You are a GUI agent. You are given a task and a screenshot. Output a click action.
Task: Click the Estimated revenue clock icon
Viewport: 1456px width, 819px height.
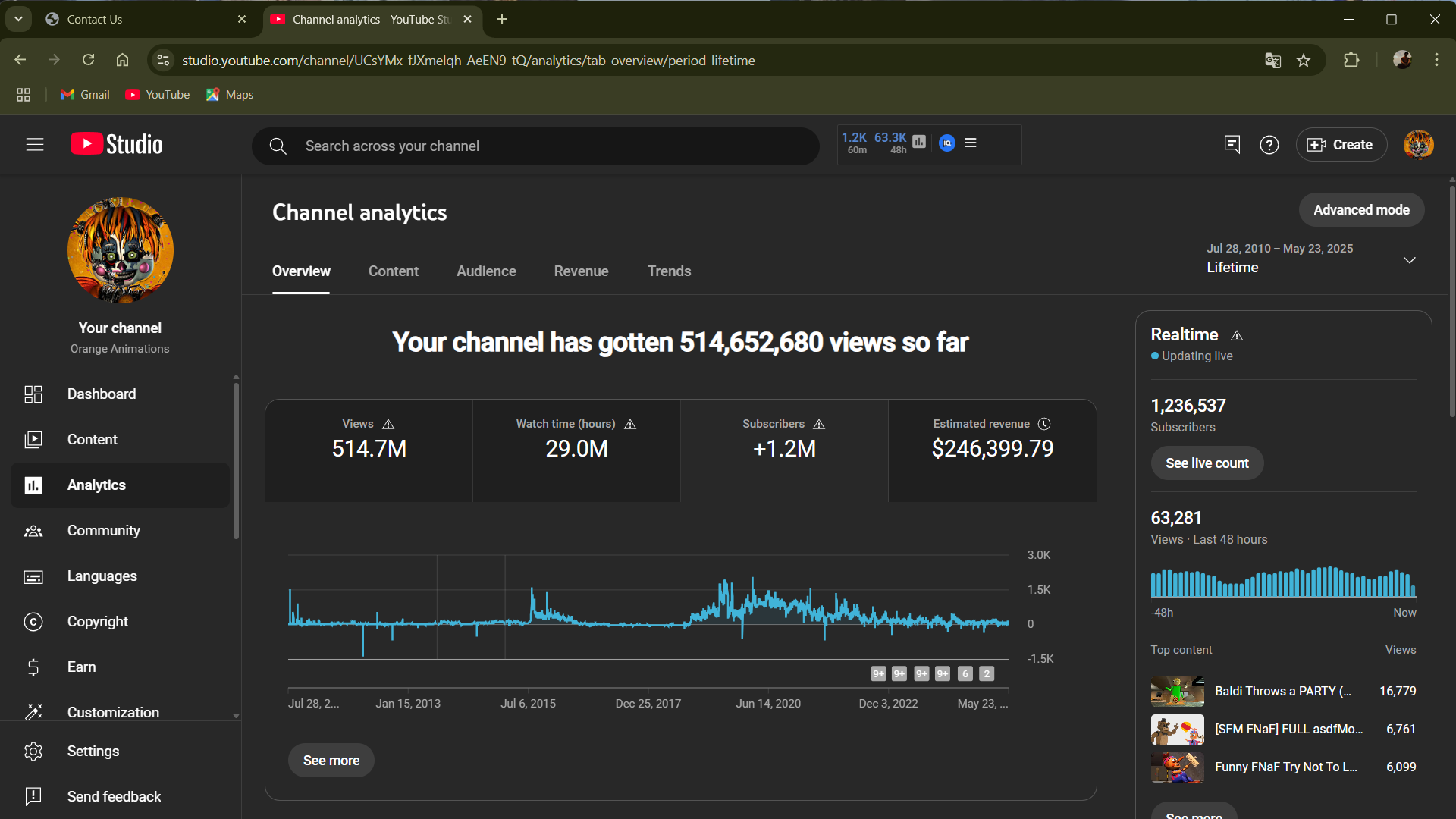1044,424
